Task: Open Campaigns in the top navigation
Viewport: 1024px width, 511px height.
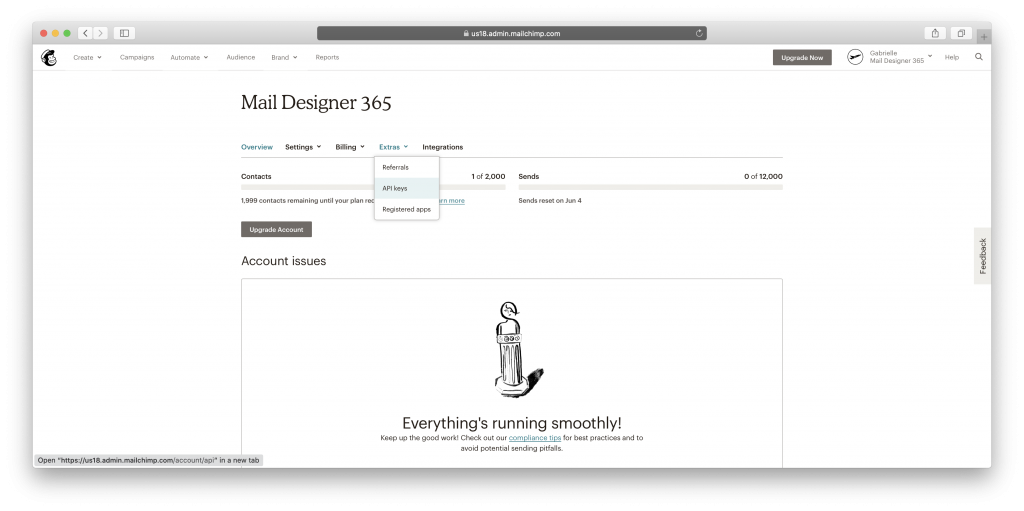Action: (137, 58)
